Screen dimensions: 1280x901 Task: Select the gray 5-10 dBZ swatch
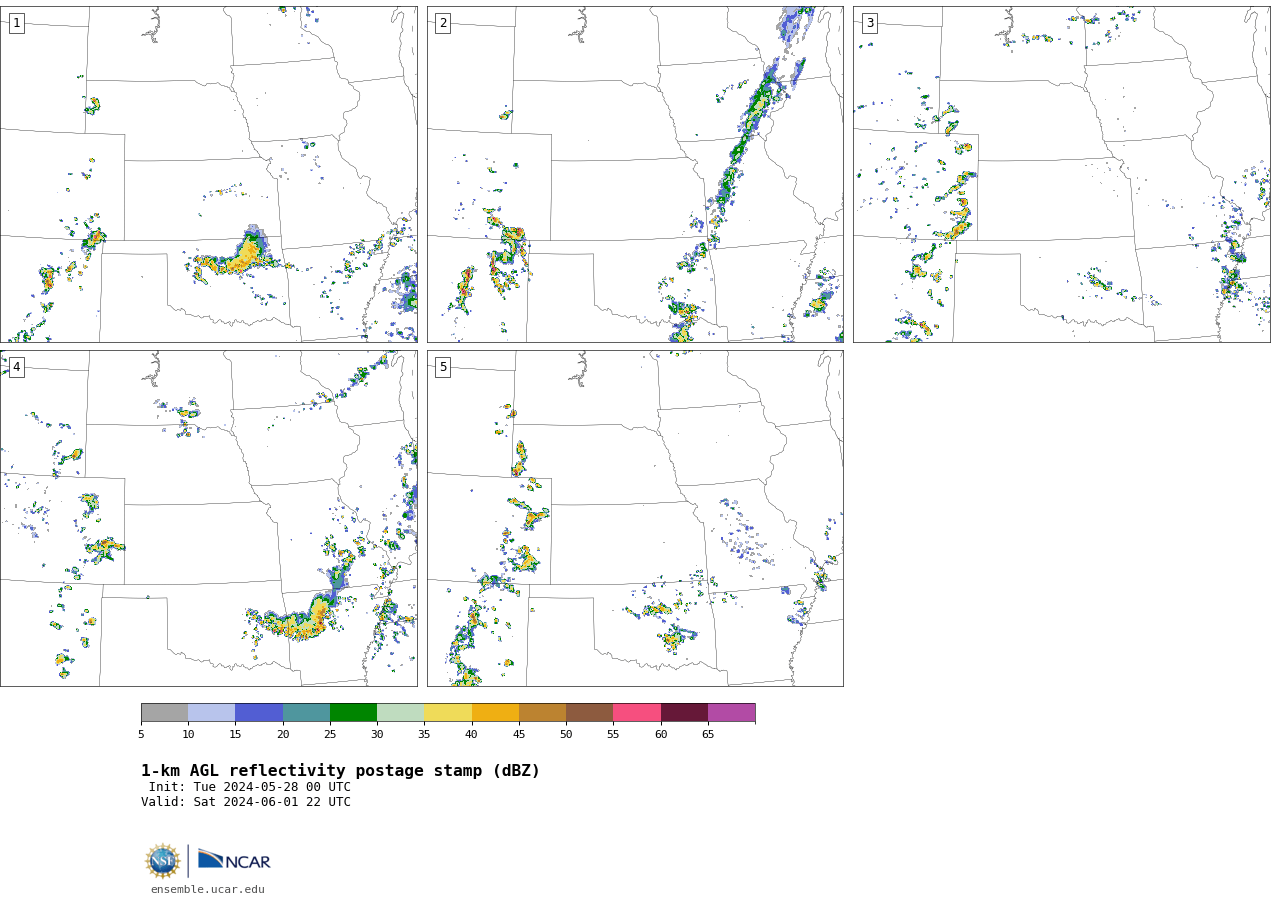tap(164, 713)
